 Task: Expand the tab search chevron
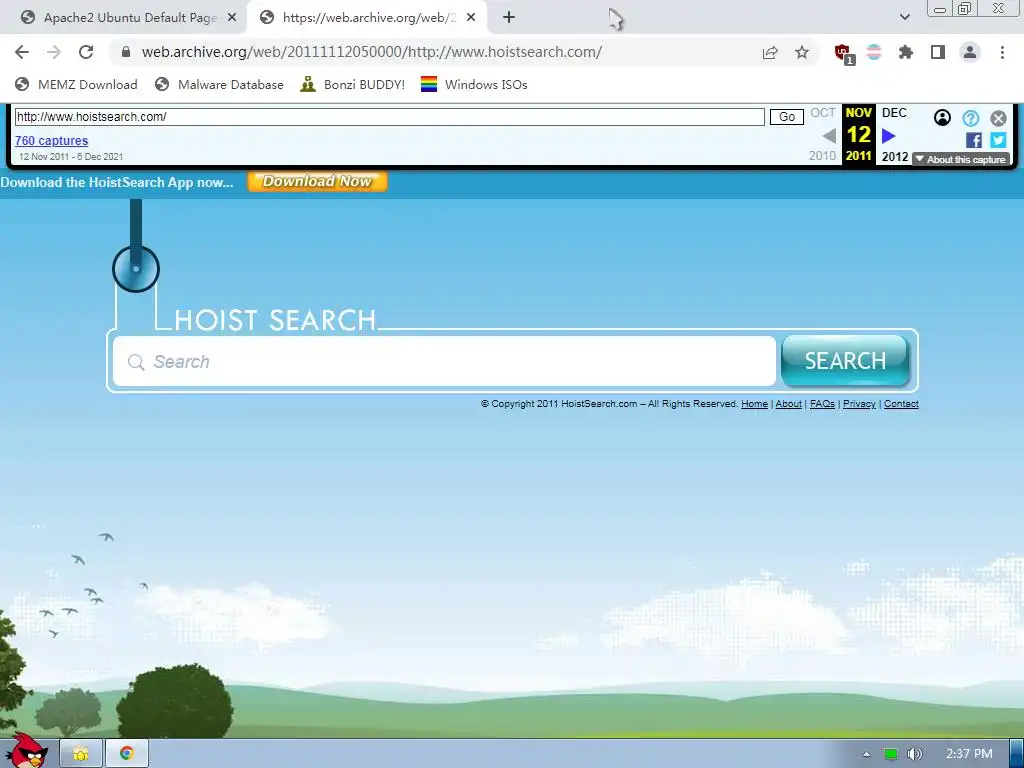point(904,18)
